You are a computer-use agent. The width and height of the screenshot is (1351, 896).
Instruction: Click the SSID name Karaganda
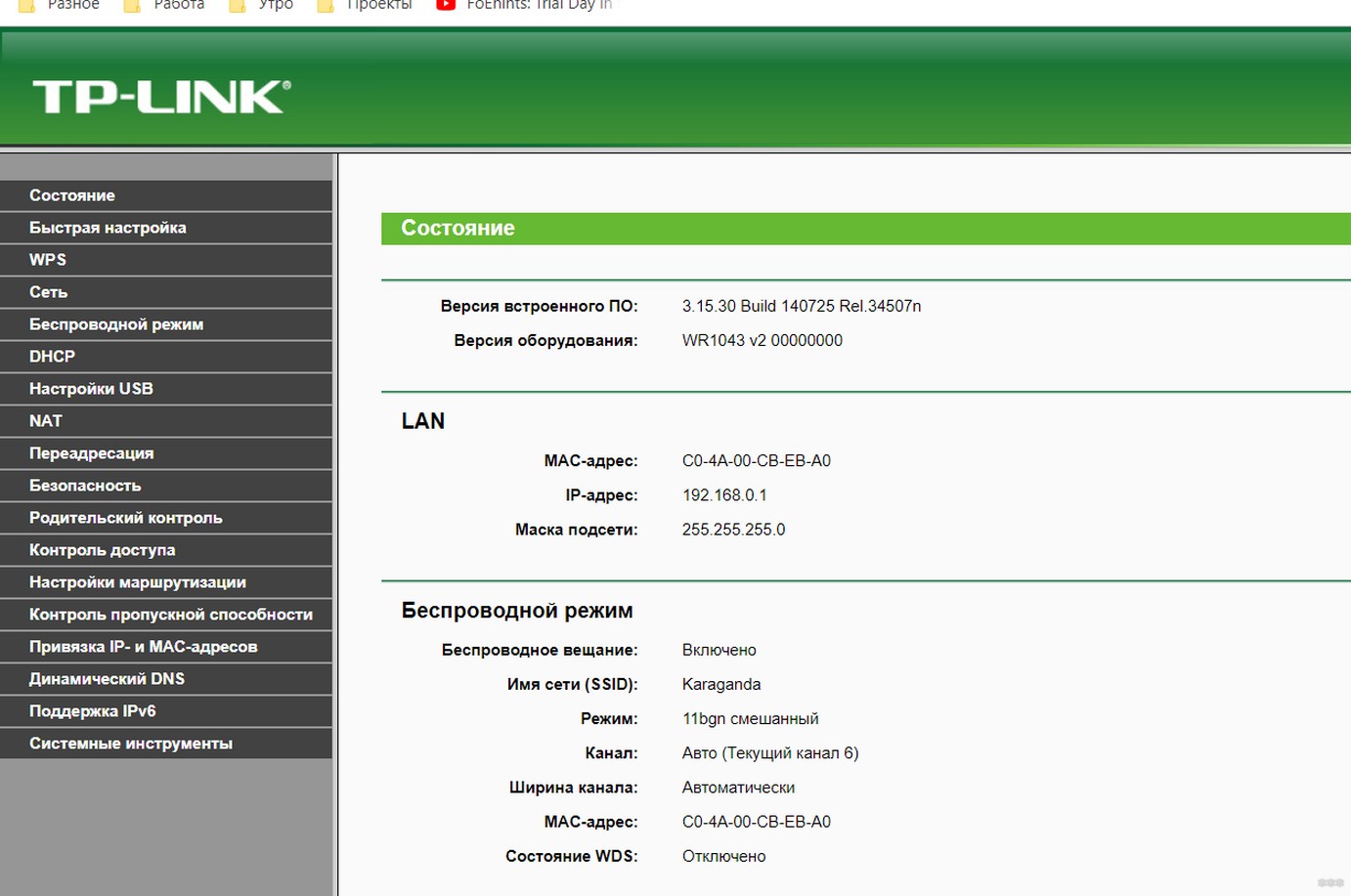tap(721, 684)
